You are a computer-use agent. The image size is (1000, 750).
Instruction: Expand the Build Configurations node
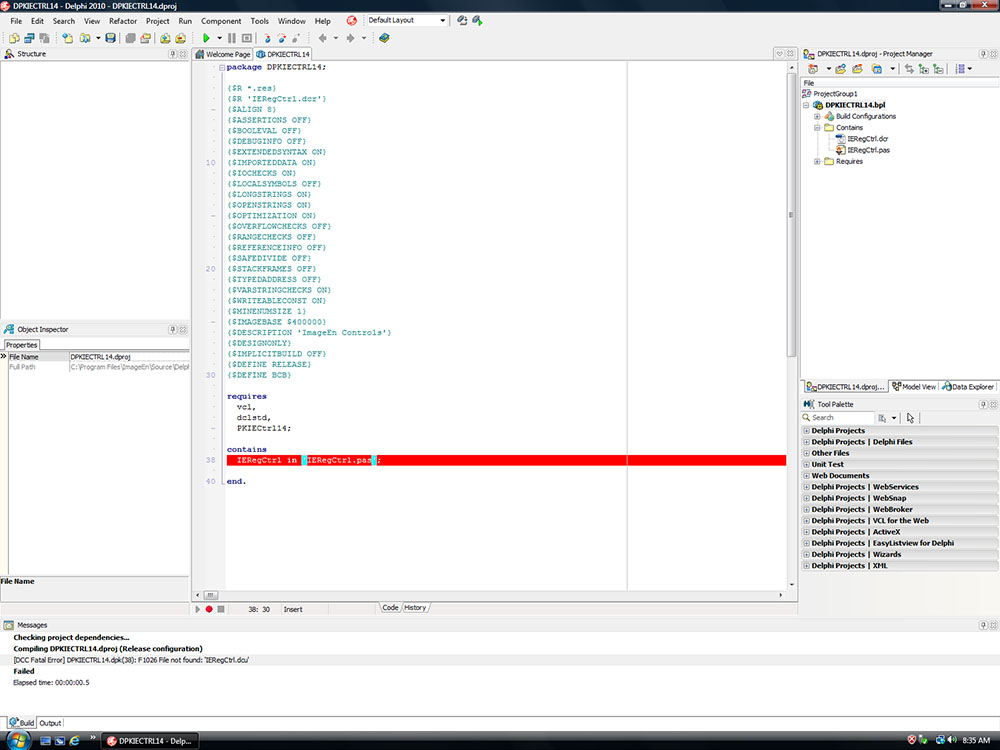(x=817, y=117)
